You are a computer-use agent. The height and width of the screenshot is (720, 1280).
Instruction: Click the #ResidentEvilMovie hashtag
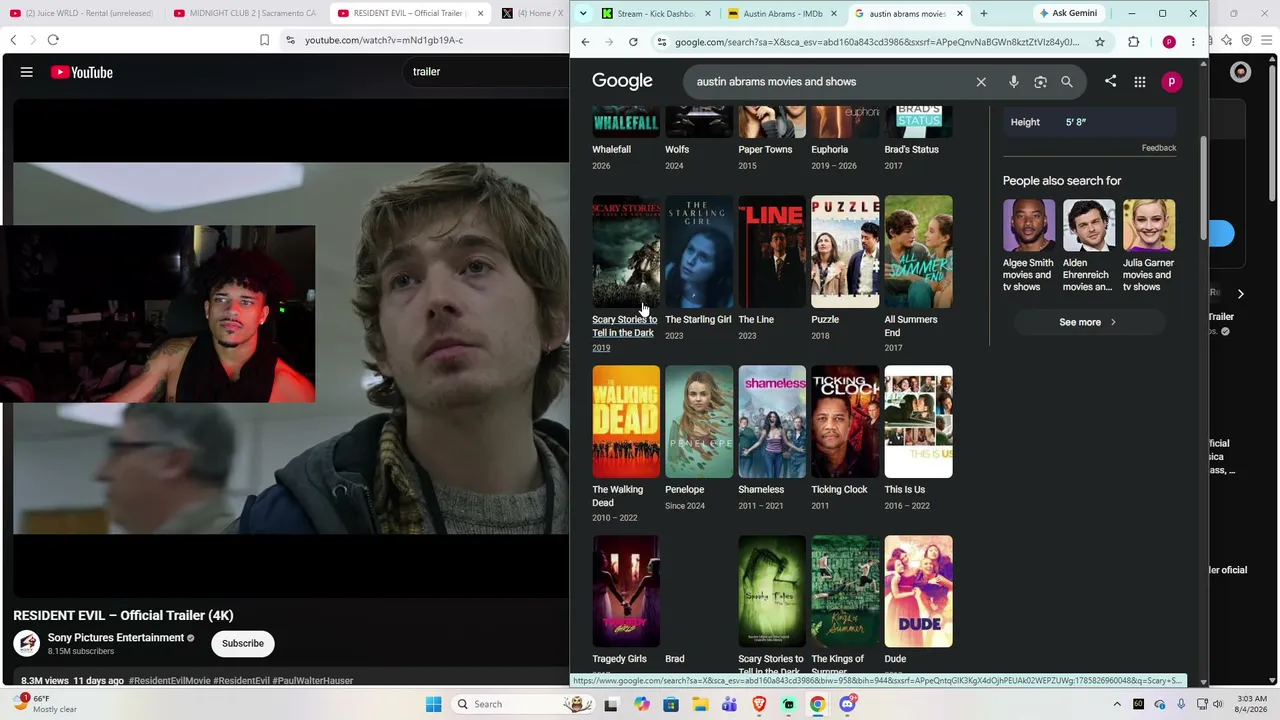pos(169,681)
